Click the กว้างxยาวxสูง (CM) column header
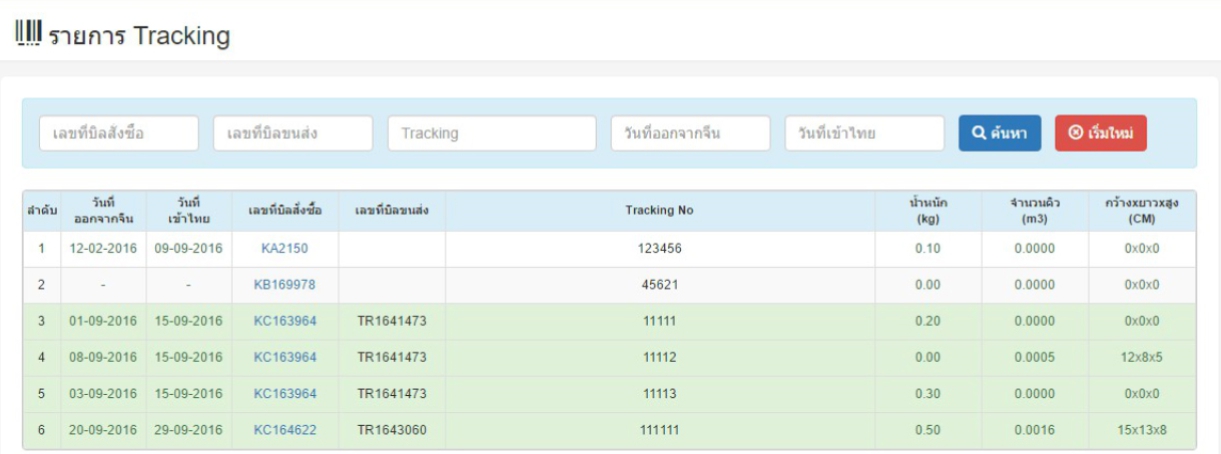The width and height of the screenshot is (1221, 454). pos(1142,211)
